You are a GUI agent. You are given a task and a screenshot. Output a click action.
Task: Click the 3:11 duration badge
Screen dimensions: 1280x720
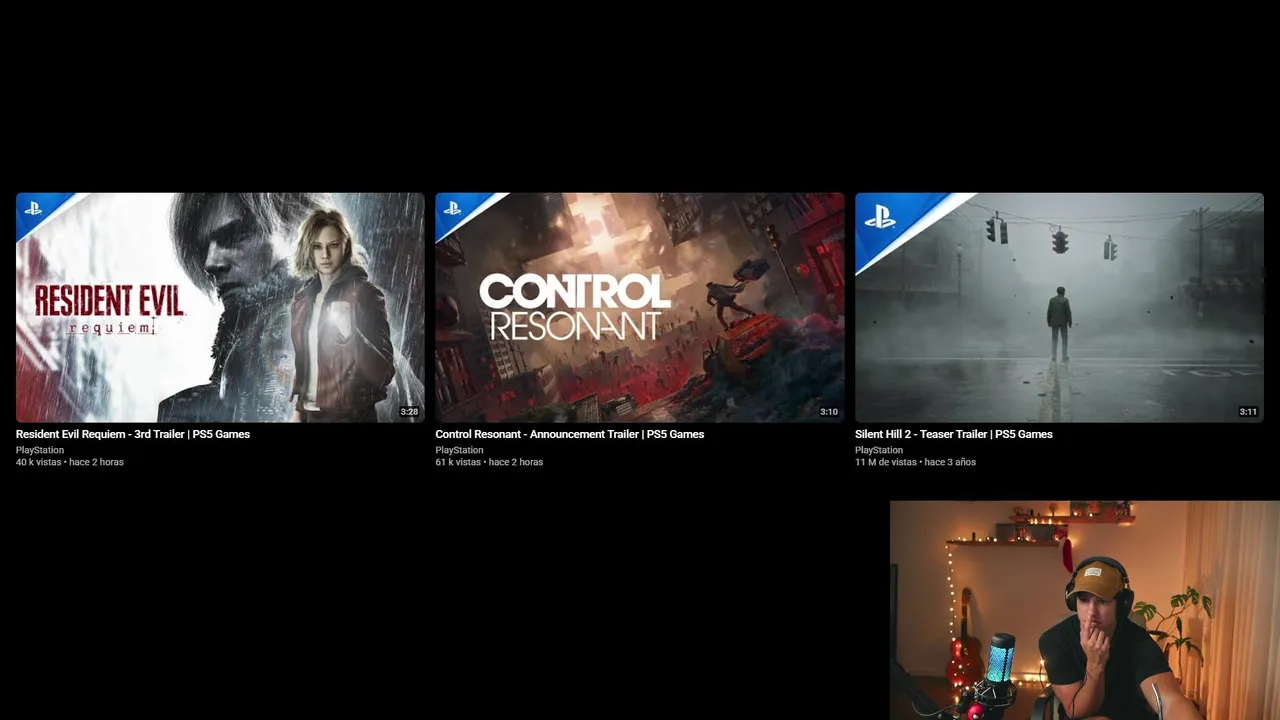tap(1248, 412)
